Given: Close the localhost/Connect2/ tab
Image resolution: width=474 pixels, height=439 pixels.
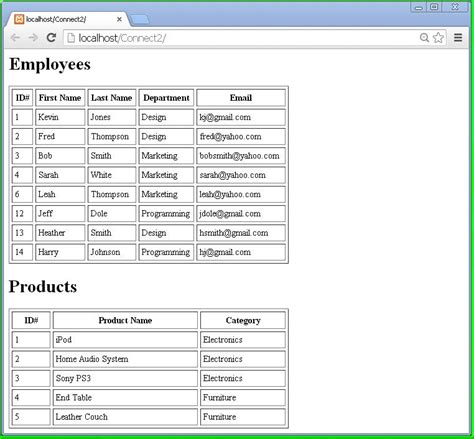Looking at the screenshot, I should [x=119, y=20].
